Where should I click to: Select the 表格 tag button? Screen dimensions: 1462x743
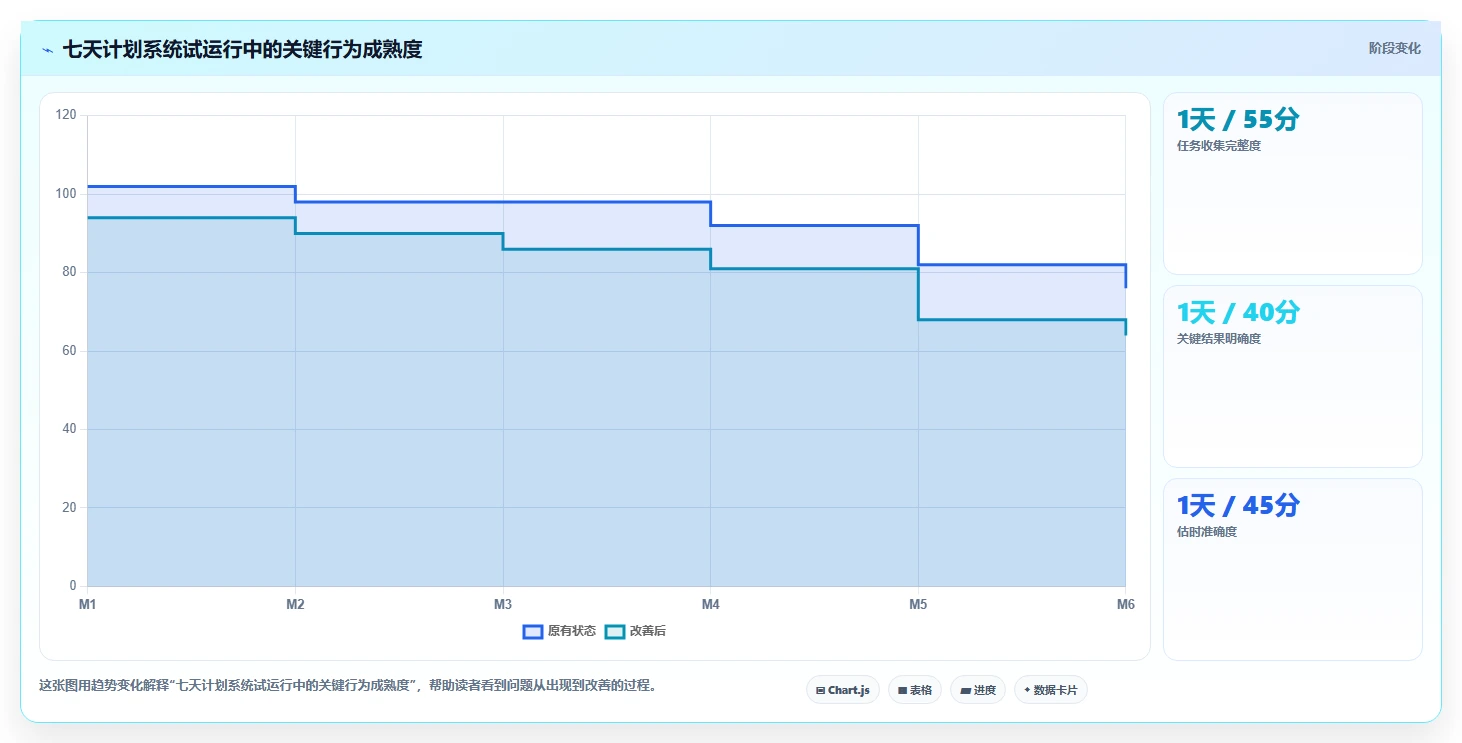pyautogui.click(x=915, y=690)
